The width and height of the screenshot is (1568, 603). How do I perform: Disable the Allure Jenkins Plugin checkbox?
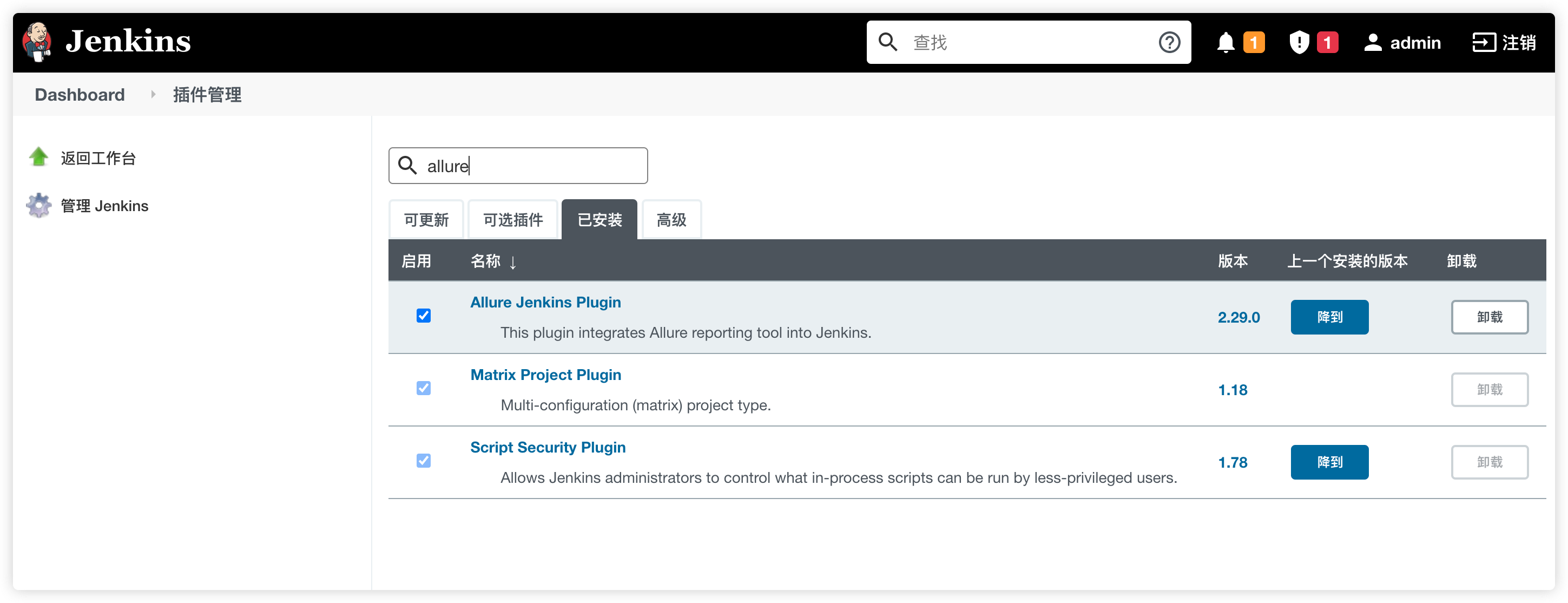424,316
